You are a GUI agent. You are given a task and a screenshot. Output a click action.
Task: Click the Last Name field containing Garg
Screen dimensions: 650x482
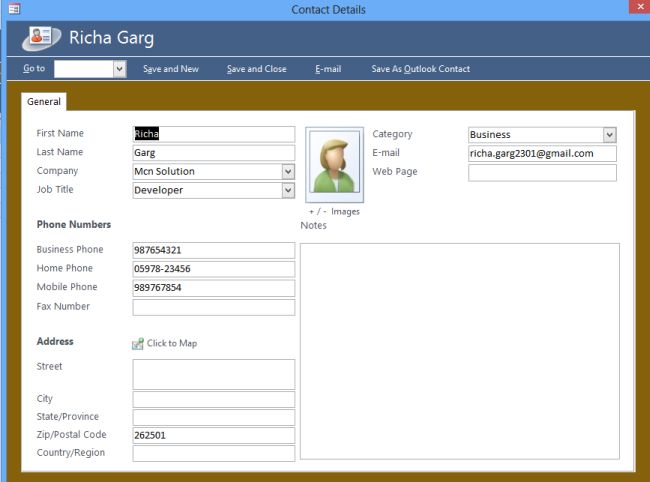click(214, 153)
